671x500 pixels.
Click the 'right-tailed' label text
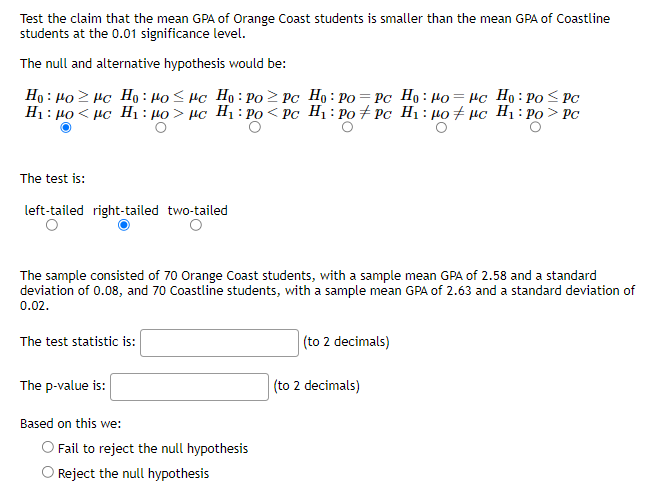click(126, 211)
